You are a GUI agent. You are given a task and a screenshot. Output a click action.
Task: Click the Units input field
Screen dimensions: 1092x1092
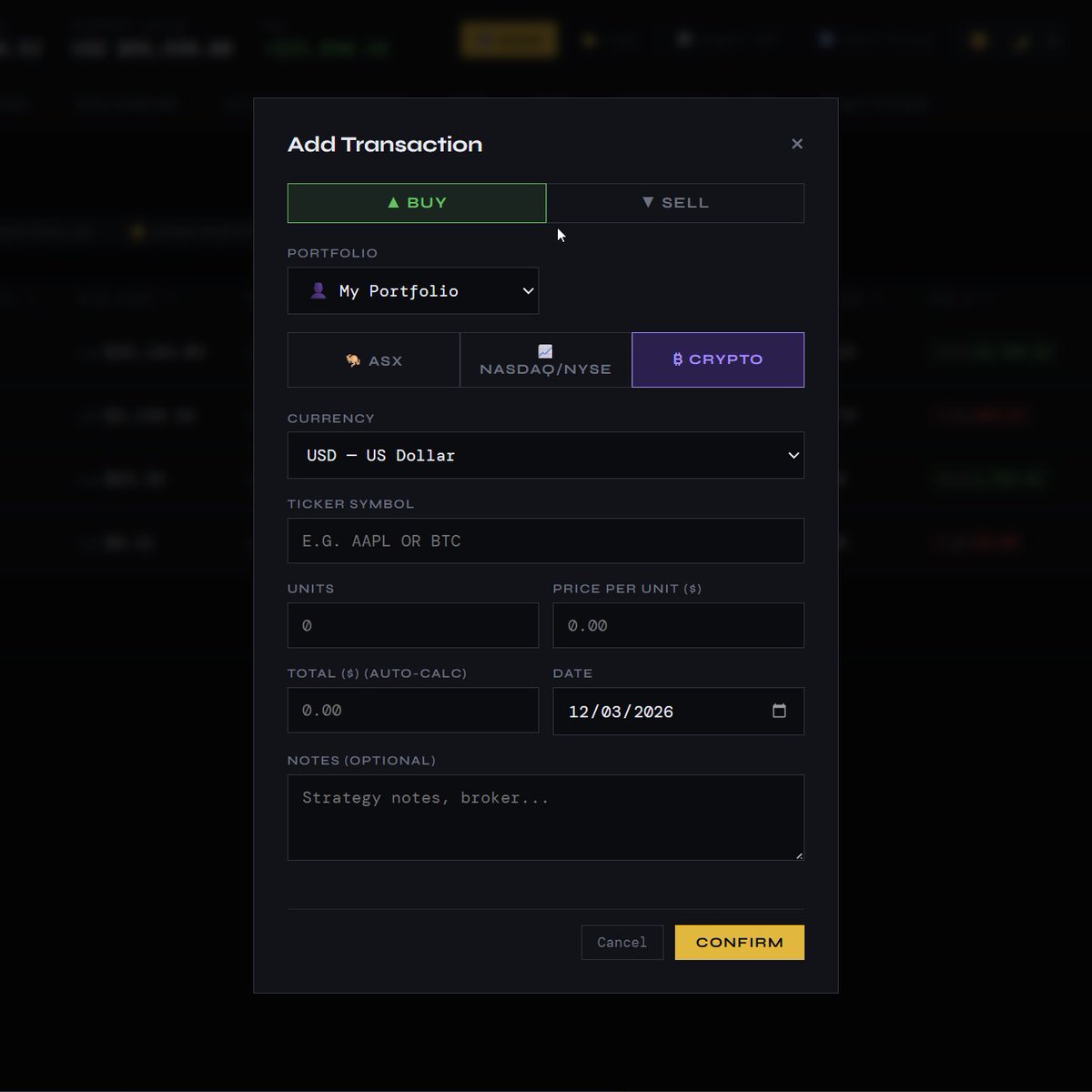[413, 625]
